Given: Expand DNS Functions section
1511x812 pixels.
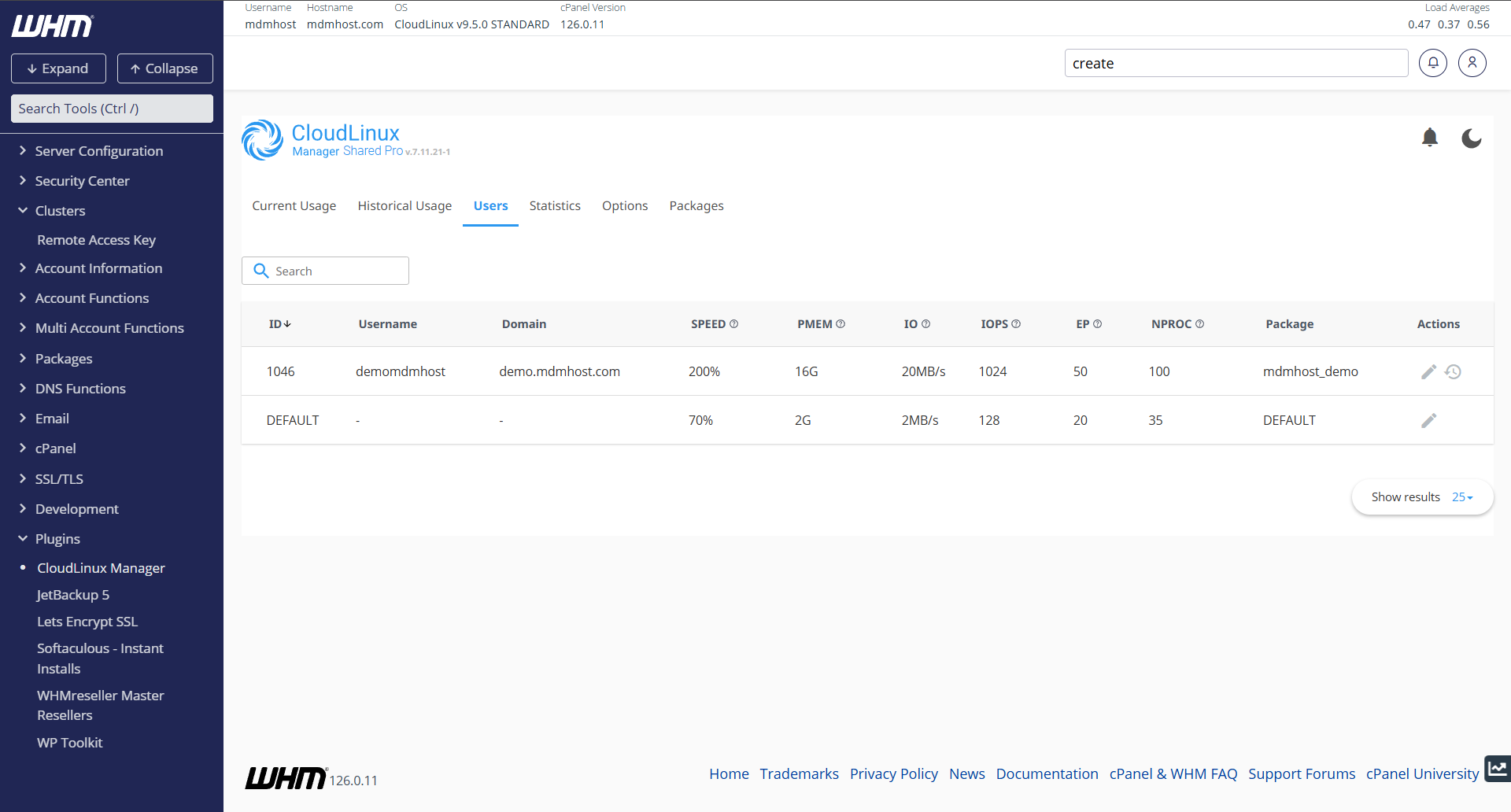Looking at the screenshot, I should [x=72, y=389].
